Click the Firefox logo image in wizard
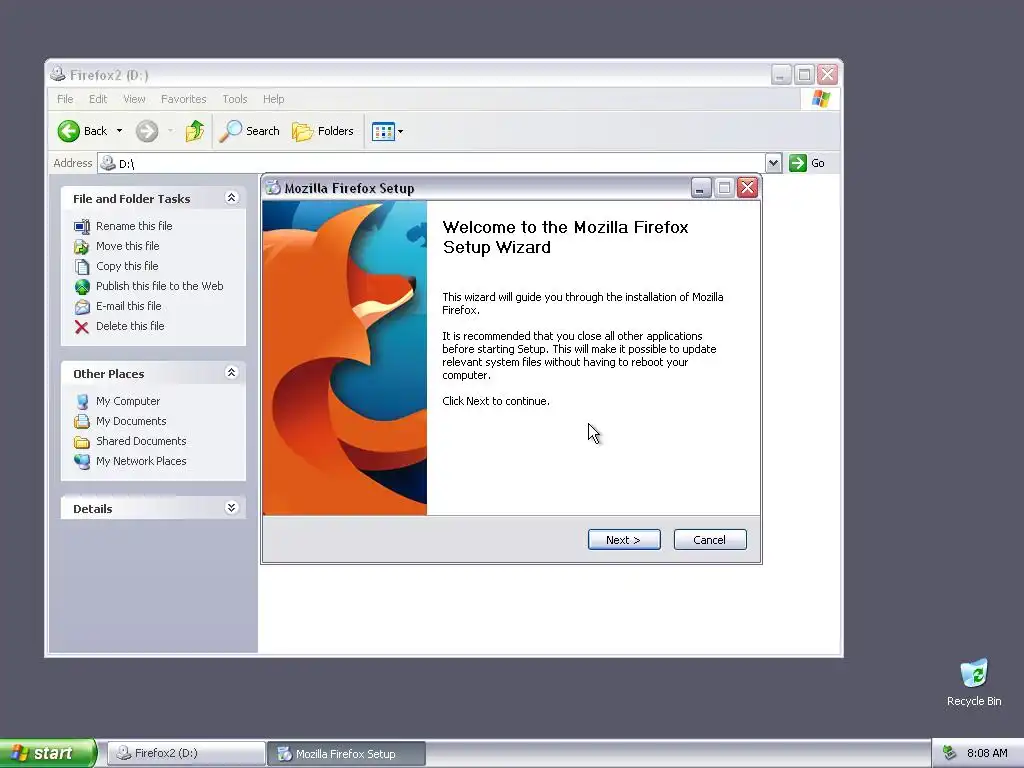1024x768 pixels. tap(345, 358)
